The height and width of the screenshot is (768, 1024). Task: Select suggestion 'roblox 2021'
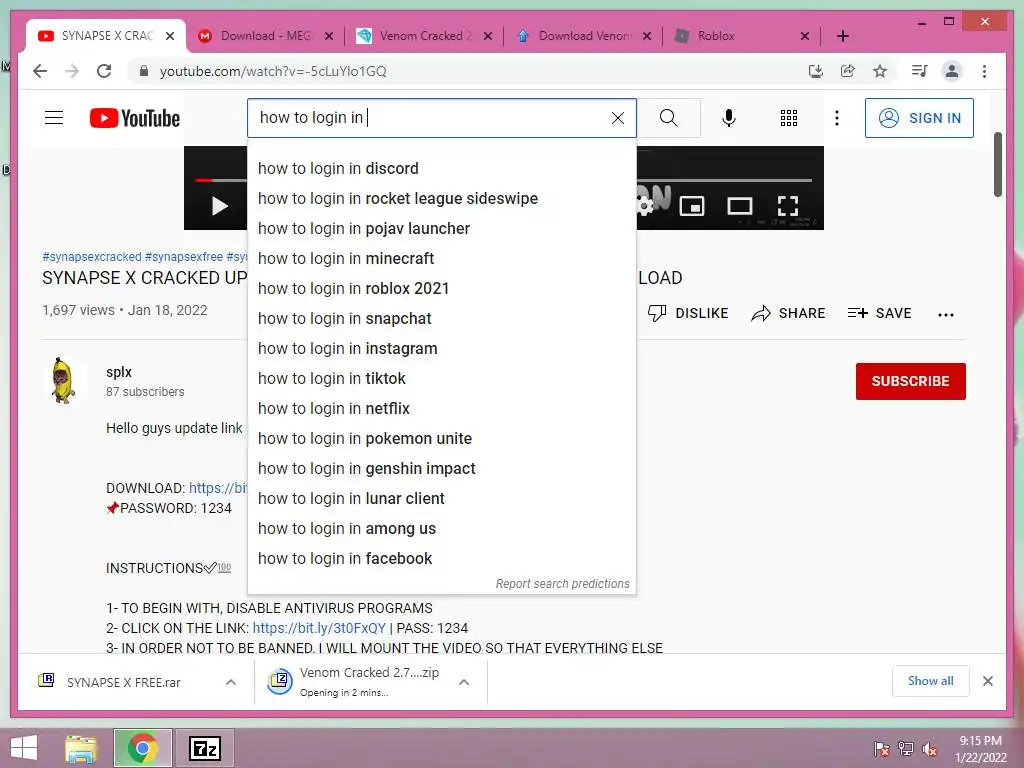(441, 289)
